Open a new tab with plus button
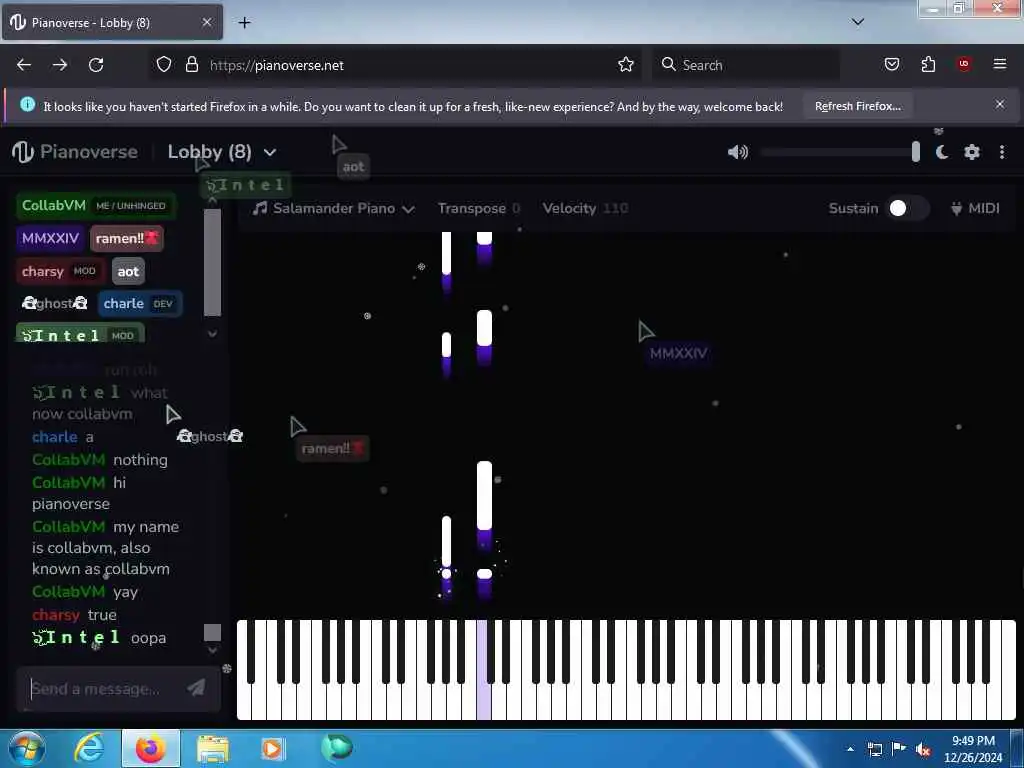The image size is (1024, 768). (x=244, y=23)
